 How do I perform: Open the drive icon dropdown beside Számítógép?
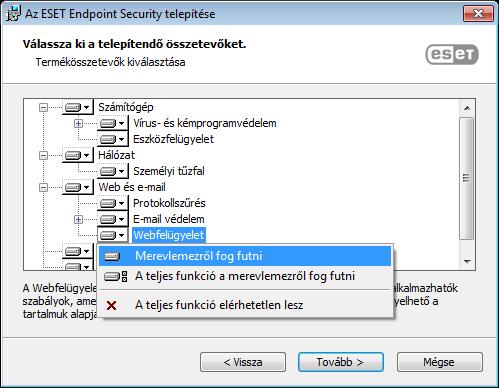pyautogui.click(x=77, y=107)
